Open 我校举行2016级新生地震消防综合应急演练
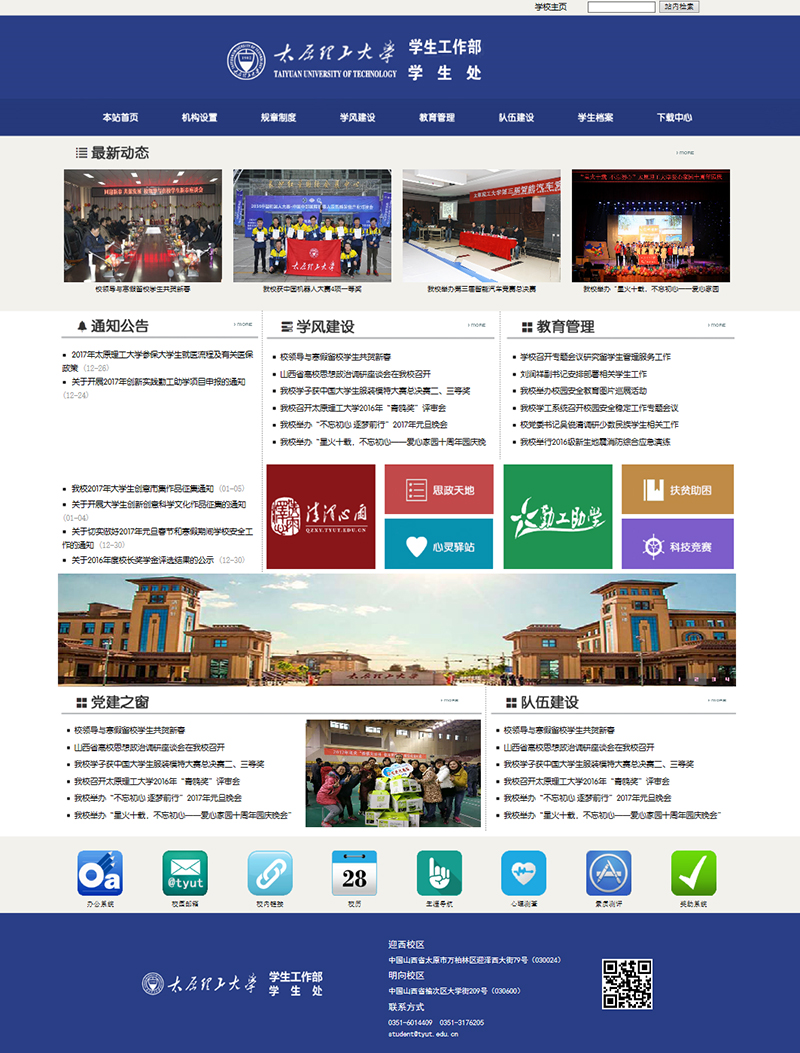Viewport: 800px width, 1053px height. (x=595, y=442)
